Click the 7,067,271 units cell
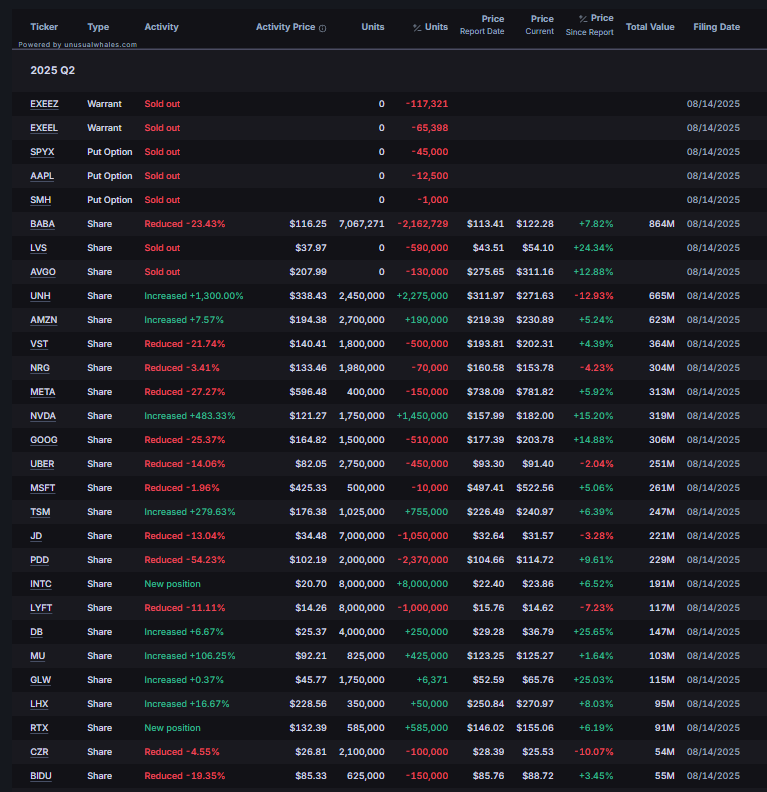 click(x=362, y=224)
